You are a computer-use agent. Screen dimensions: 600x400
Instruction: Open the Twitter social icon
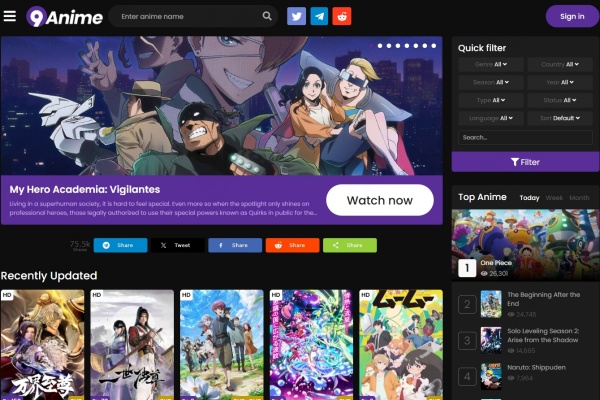[297, 16]
